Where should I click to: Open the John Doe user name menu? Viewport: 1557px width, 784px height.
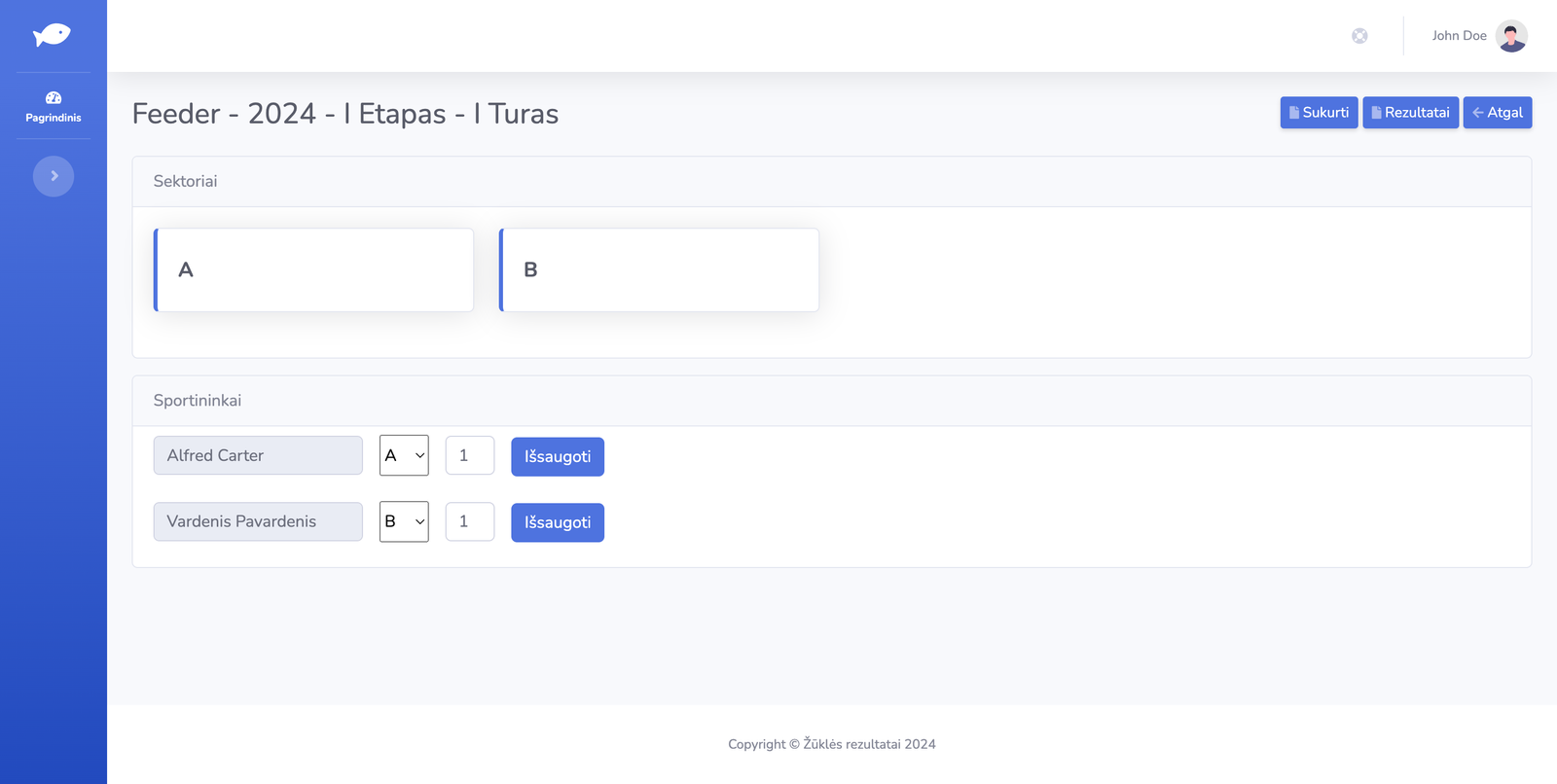1459,36
